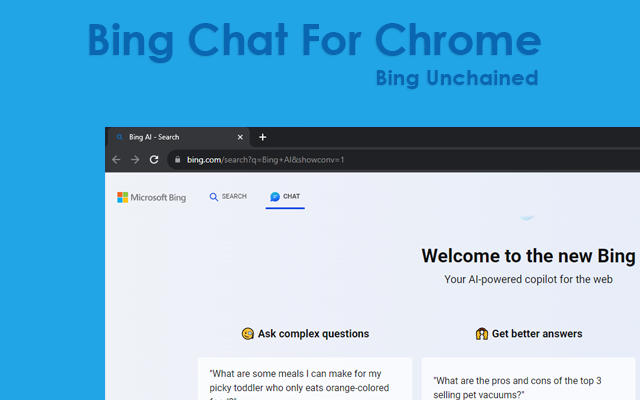
Task: Switch to the SEARCH tab
Action: 228,197
